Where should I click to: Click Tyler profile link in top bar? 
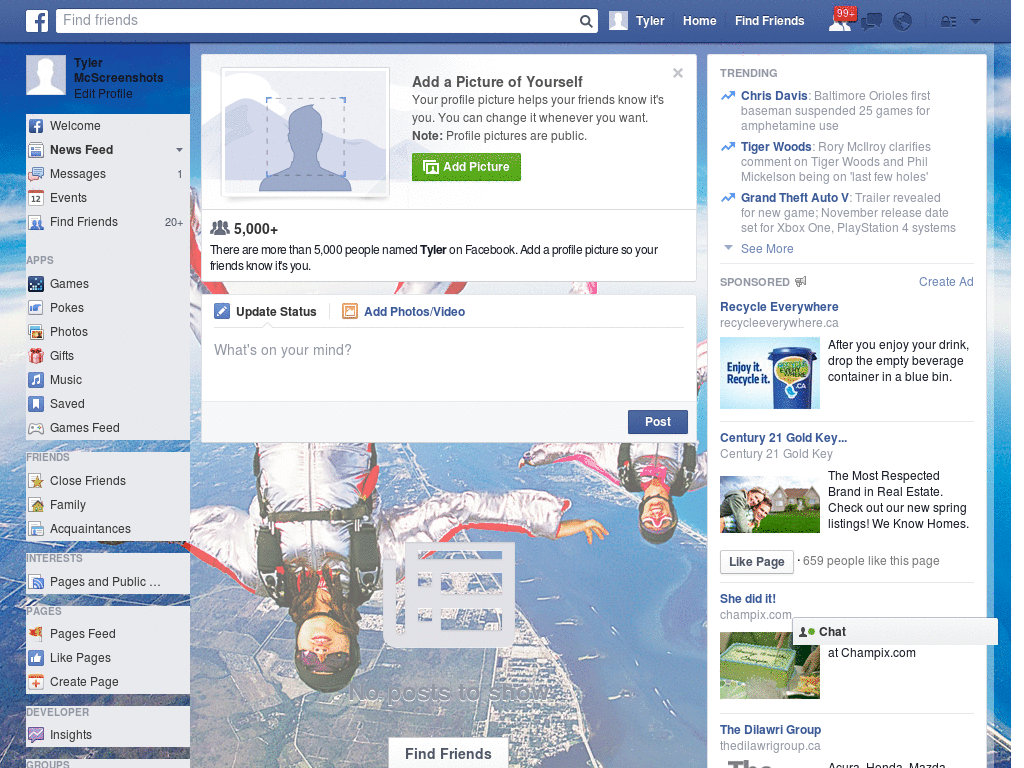click(650, 21)
